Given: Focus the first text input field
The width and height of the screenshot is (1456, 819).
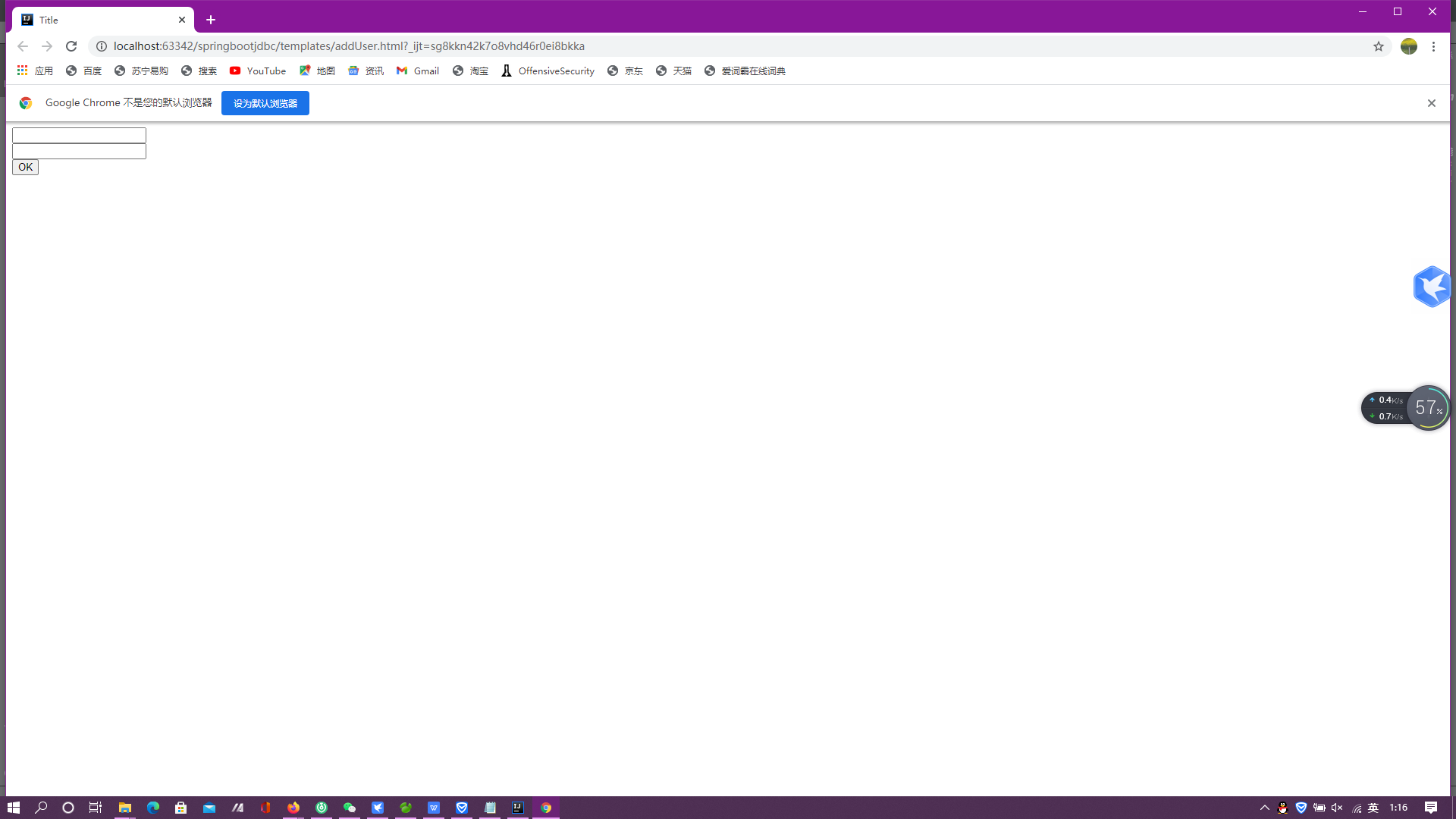Looking at the screenshot, I should tap(79, 135).
